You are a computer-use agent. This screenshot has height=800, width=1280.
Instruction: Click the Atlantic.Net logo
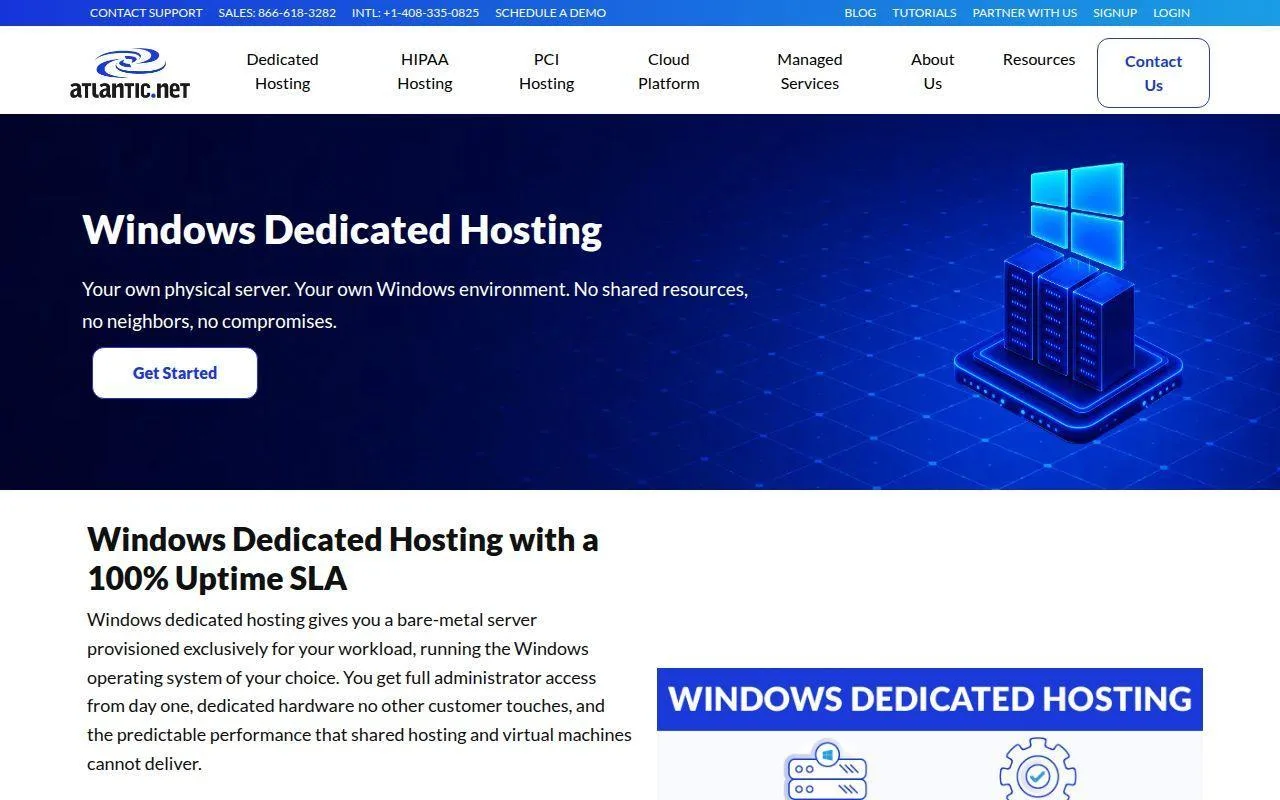point(130,72)
